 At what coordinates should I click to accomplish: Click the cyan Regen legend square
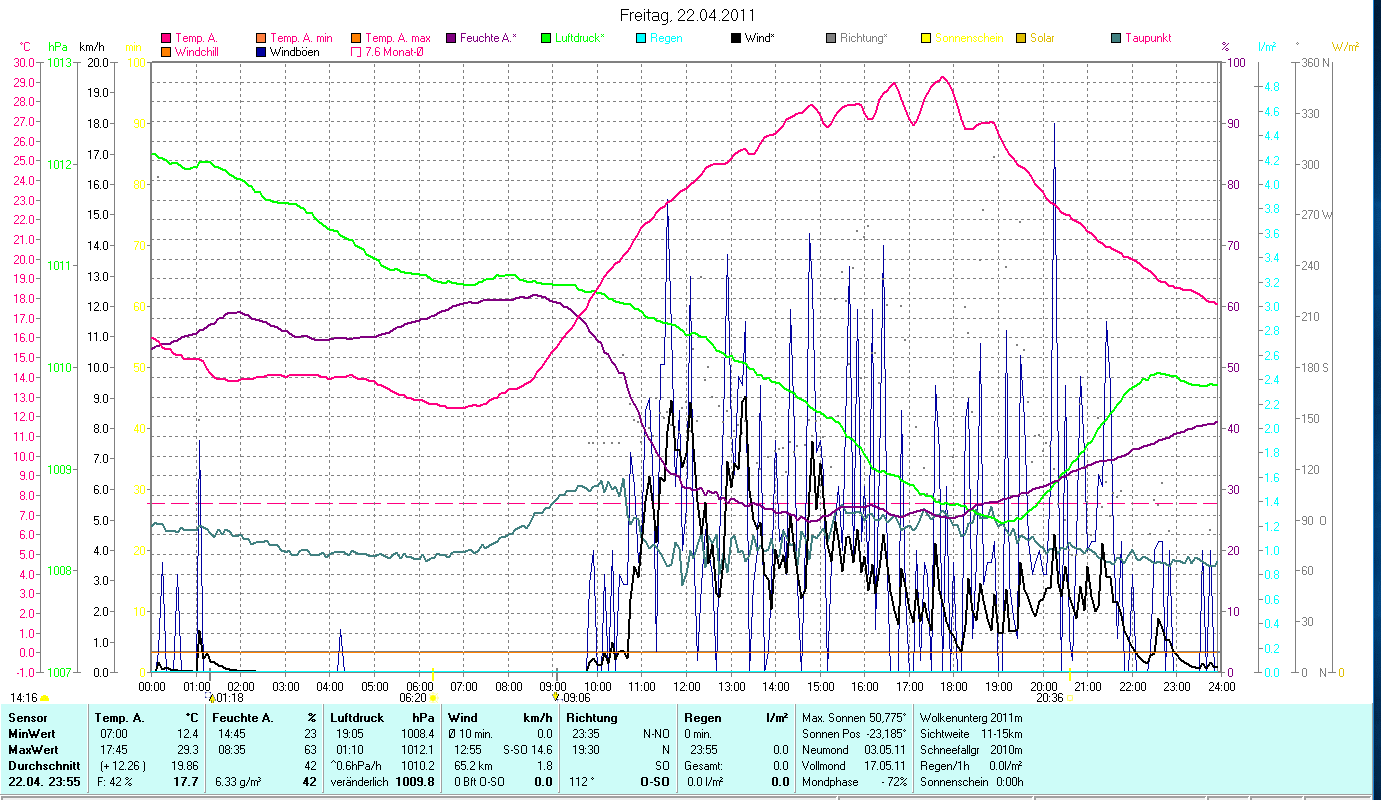(640, 38)
